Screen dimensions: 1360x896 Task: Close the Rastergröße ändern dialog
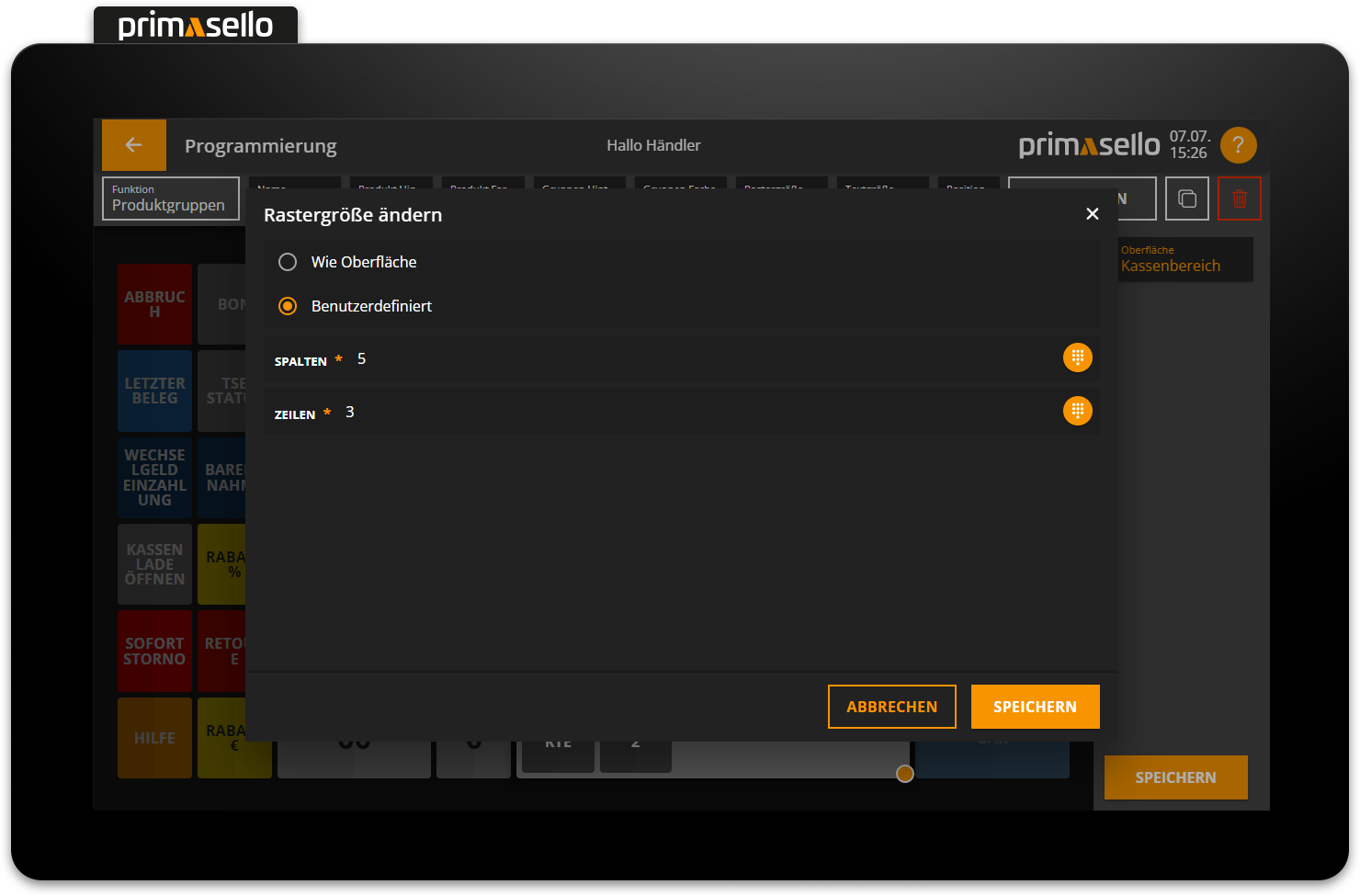tap(1092, 213)
